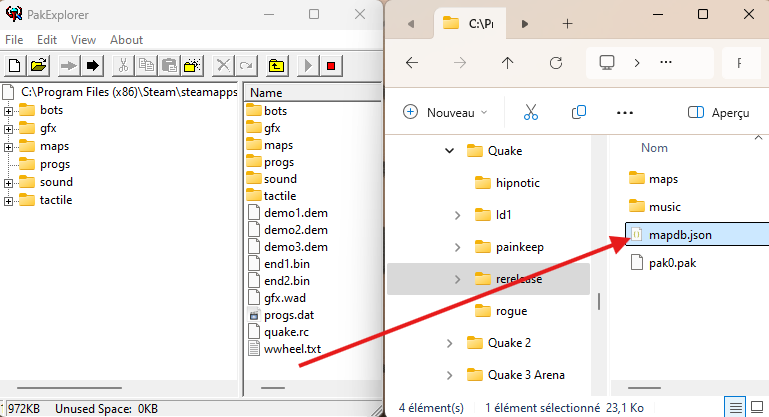The height and width of the screenshot is (417, 769).
Task: Click the Nom column header
Action: (x=654, y=147)
